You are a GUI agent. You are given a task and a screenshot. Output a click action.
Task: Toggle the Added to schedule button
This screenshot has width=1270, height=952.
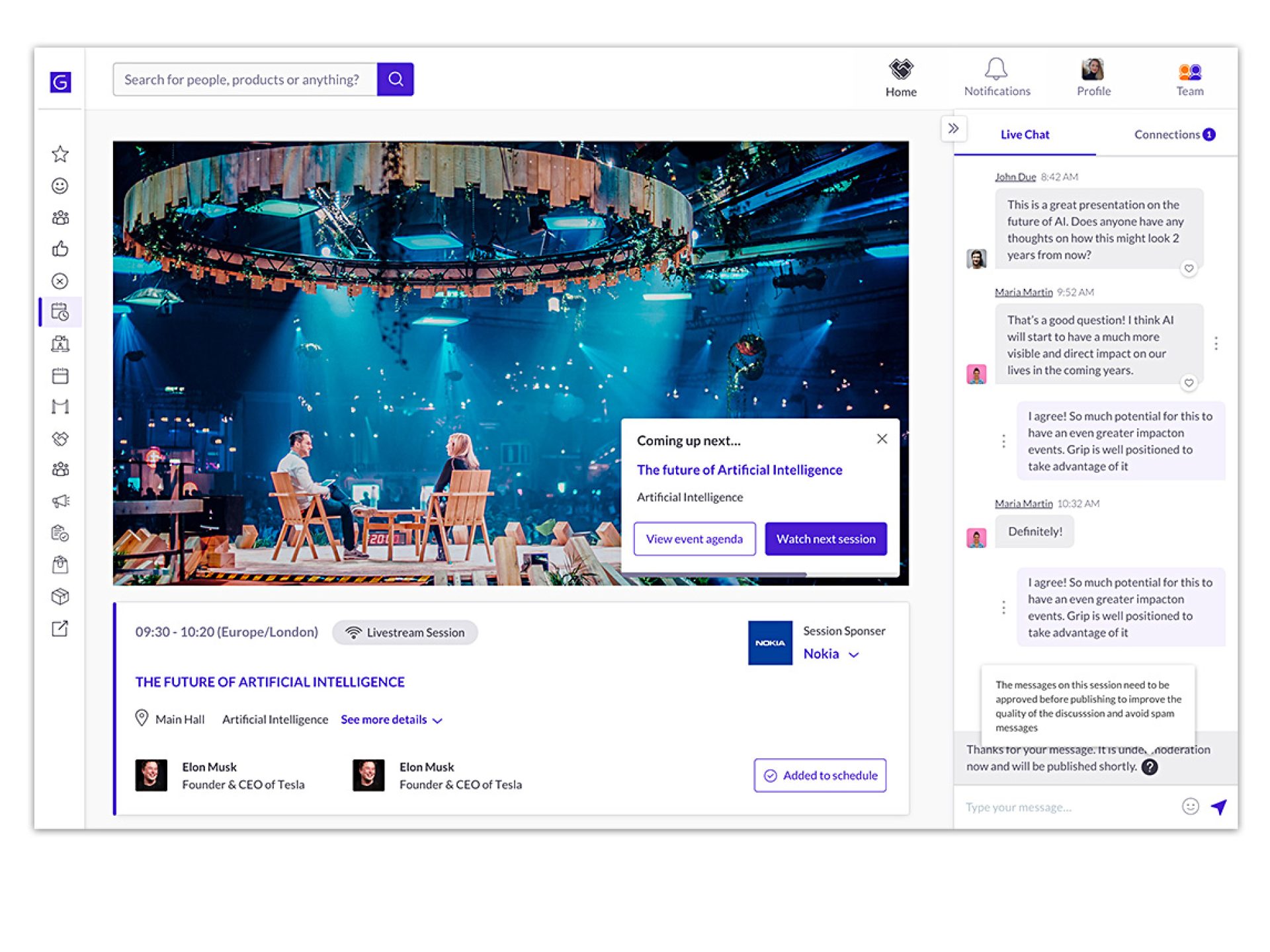pos(820,775)
